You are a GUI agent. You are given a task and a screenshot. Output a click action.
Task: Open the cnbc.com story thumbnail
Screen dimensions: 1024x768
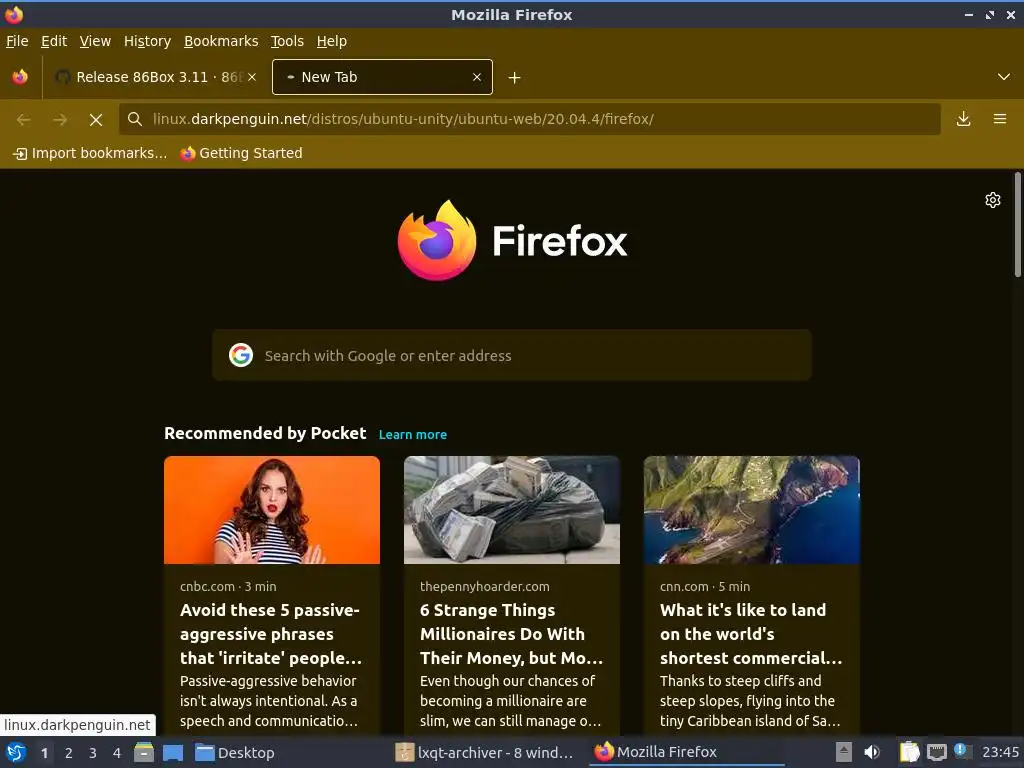pyautogui.click(x=272, y=510)
